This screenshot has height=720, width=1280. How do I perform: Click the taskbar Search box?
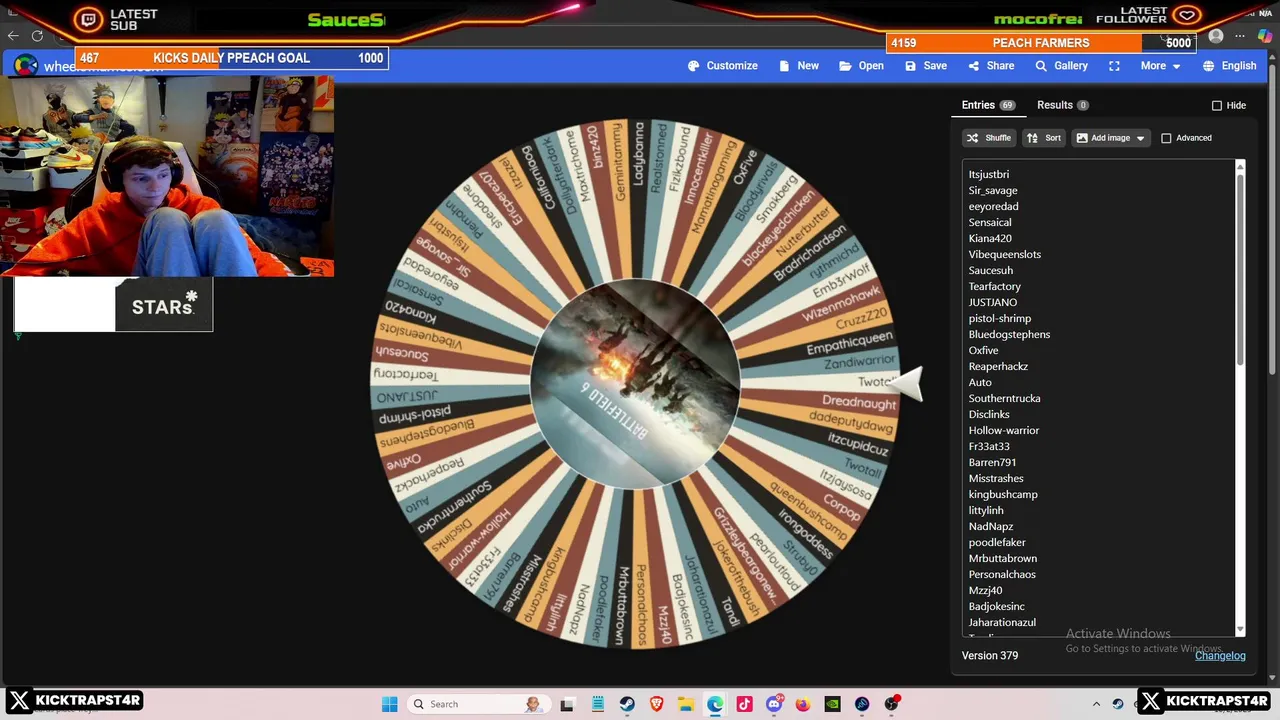tap(478, 704)
